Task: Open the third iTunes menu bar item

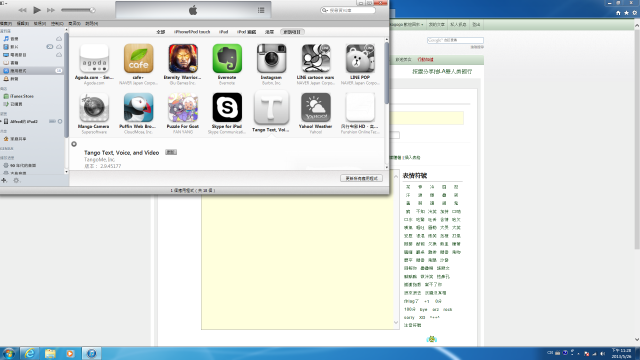Action: 40,24
